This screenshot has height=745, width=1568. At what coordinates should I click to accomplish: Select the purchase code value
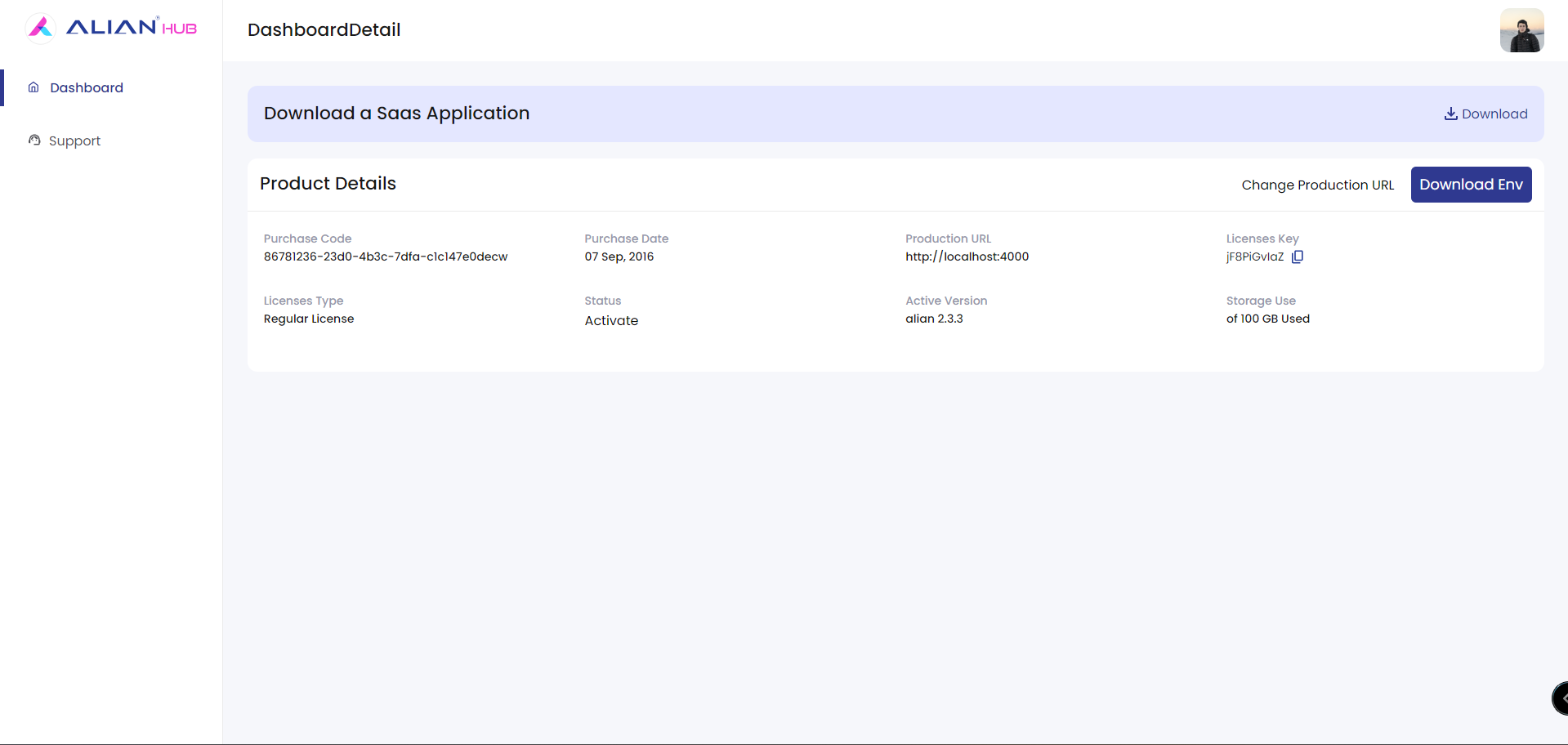(385, 257)
